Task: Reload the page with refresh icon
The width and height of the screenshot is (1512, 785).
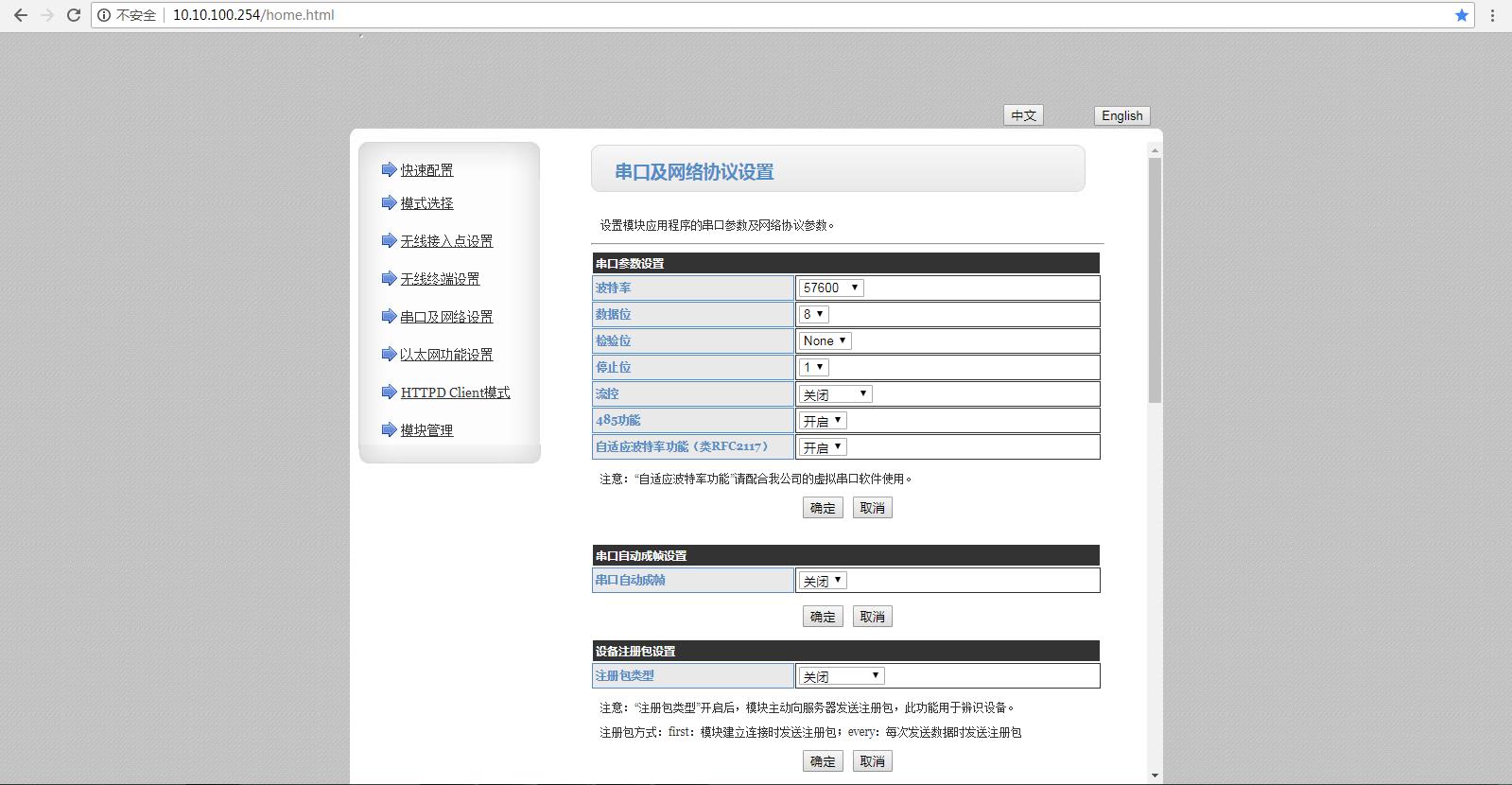Action: tap(73, 15)
